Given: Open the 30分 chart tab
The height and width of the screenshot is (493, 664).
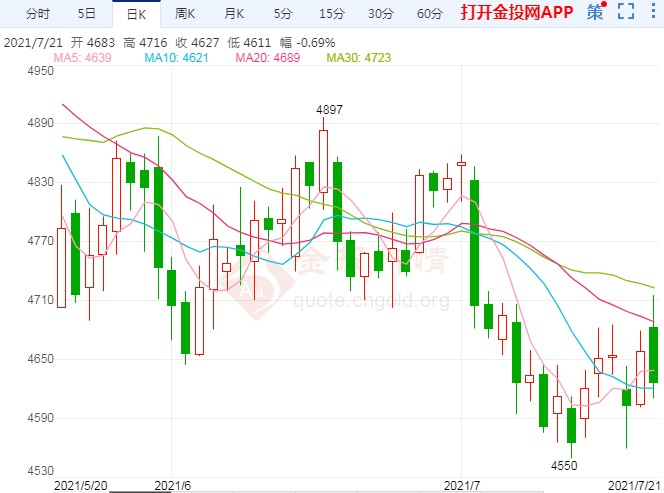Looking at the screenshot, I should (381, 14).
